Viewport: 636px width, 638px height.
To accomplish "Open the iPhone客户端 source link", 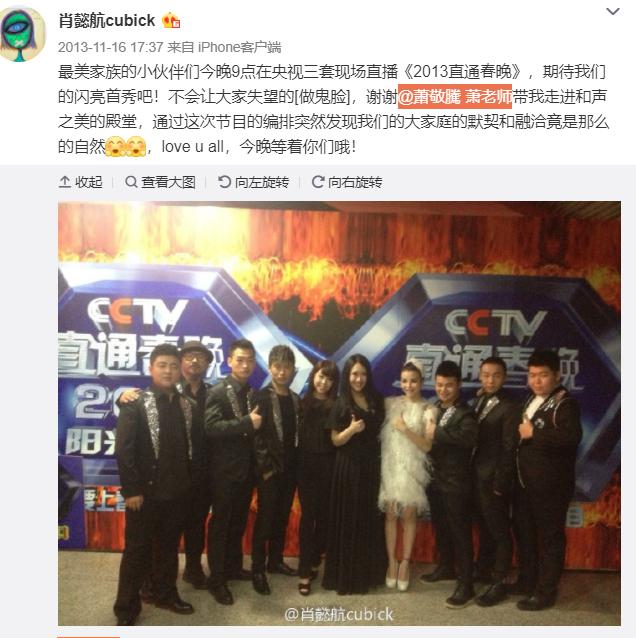I will pos(239,48).
